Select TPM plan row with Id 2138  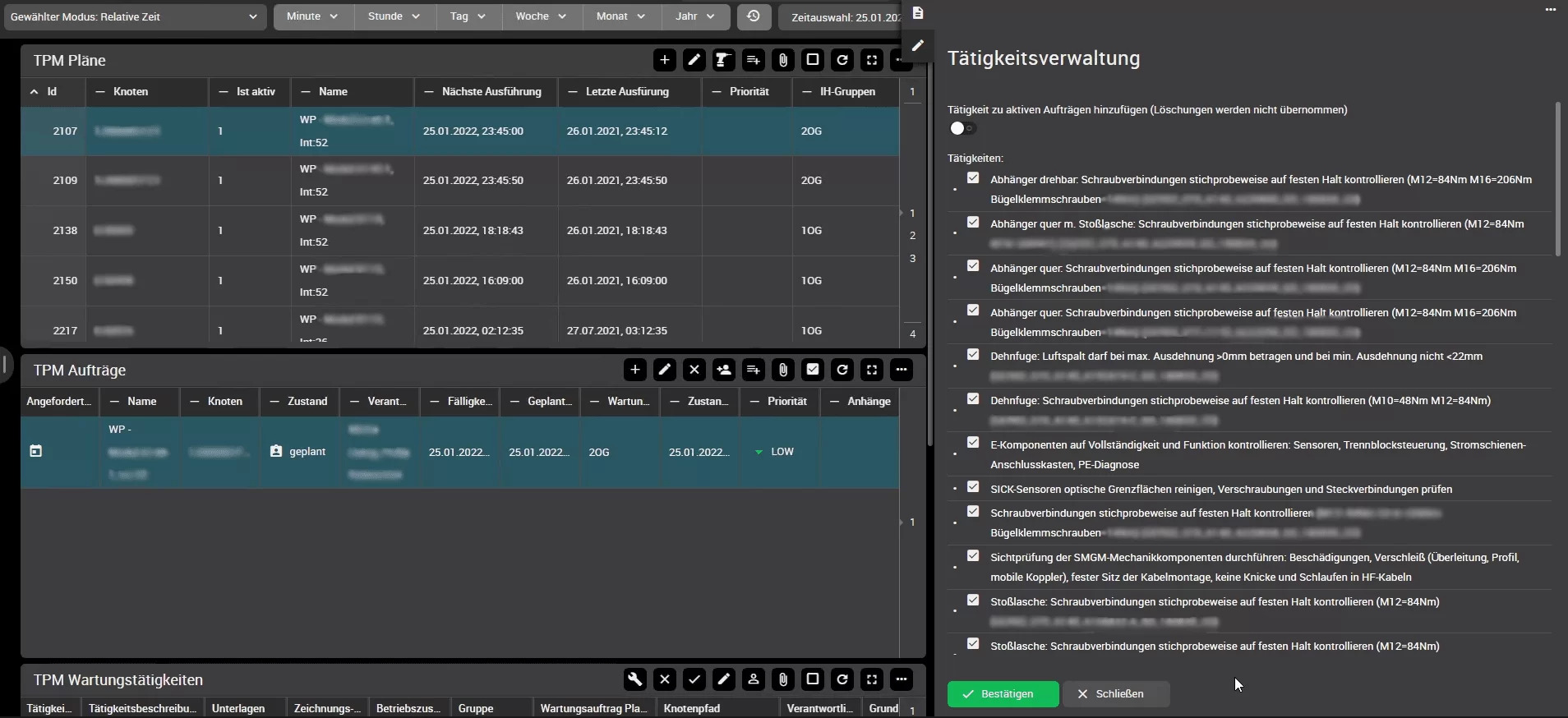tap(460, 230)
